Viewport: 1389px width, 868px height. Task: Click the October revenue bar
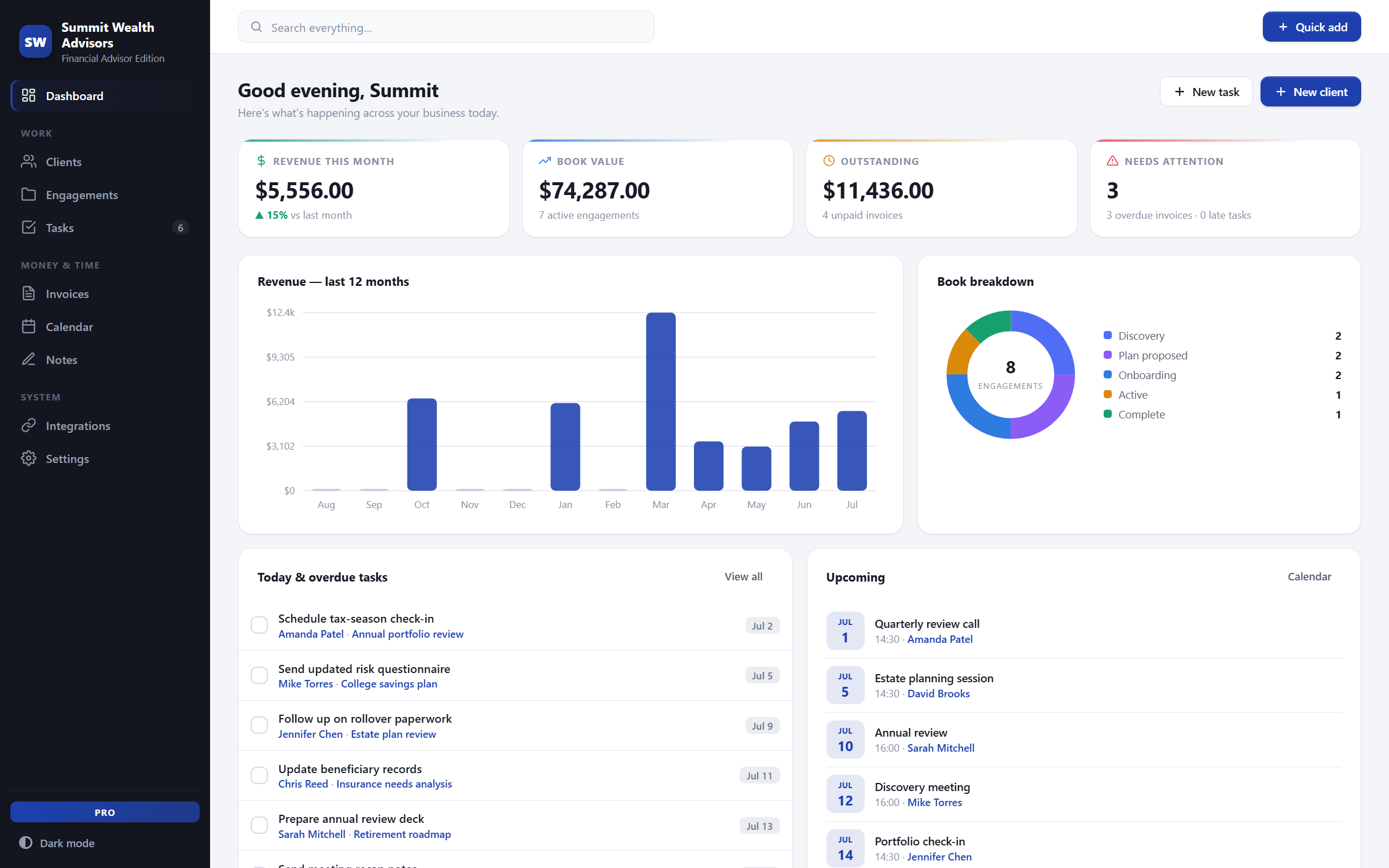[422, 444]
